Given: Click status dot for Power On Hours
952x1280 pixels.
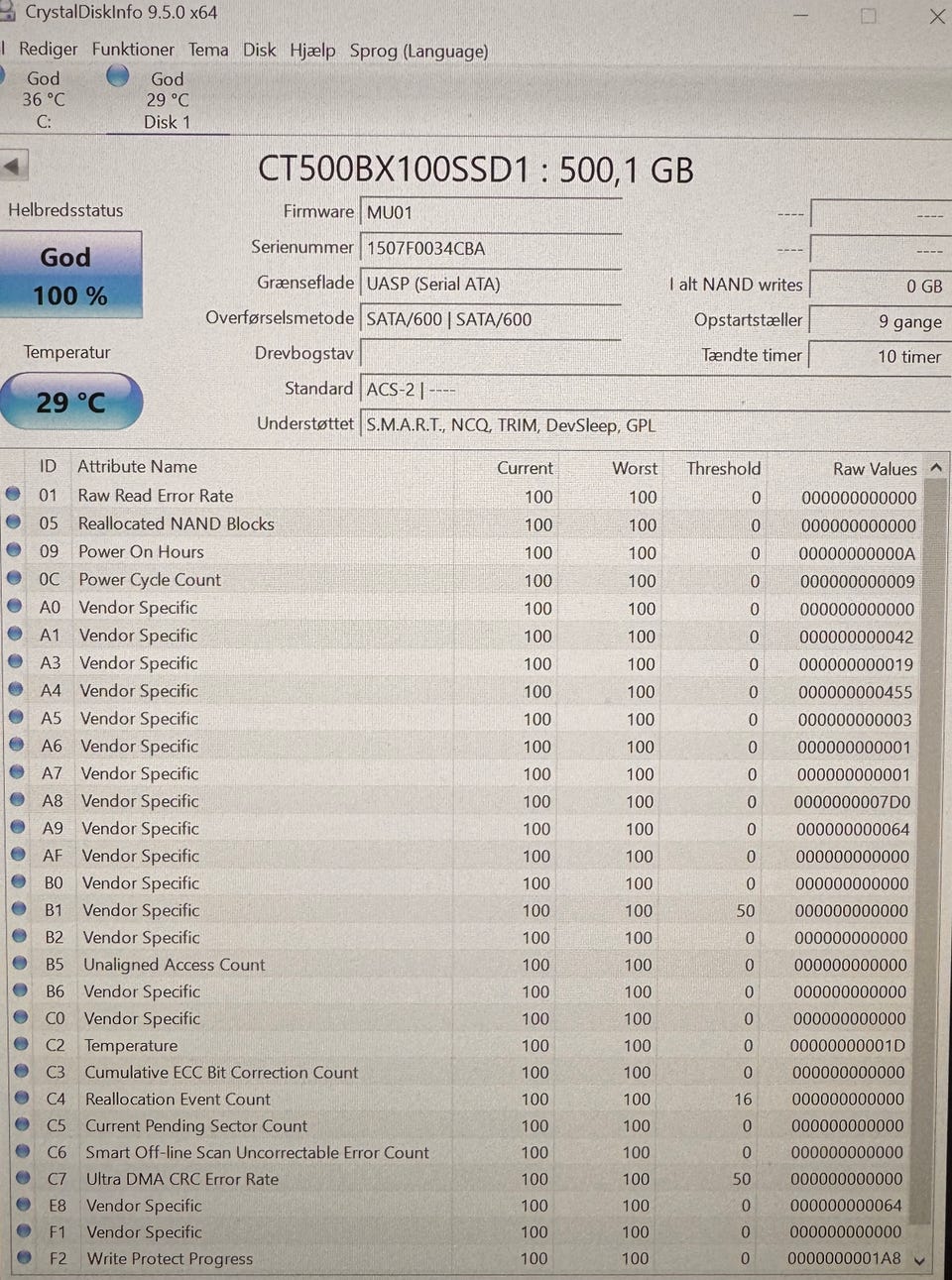Looking at the screenshot, I should pos(14,549).
